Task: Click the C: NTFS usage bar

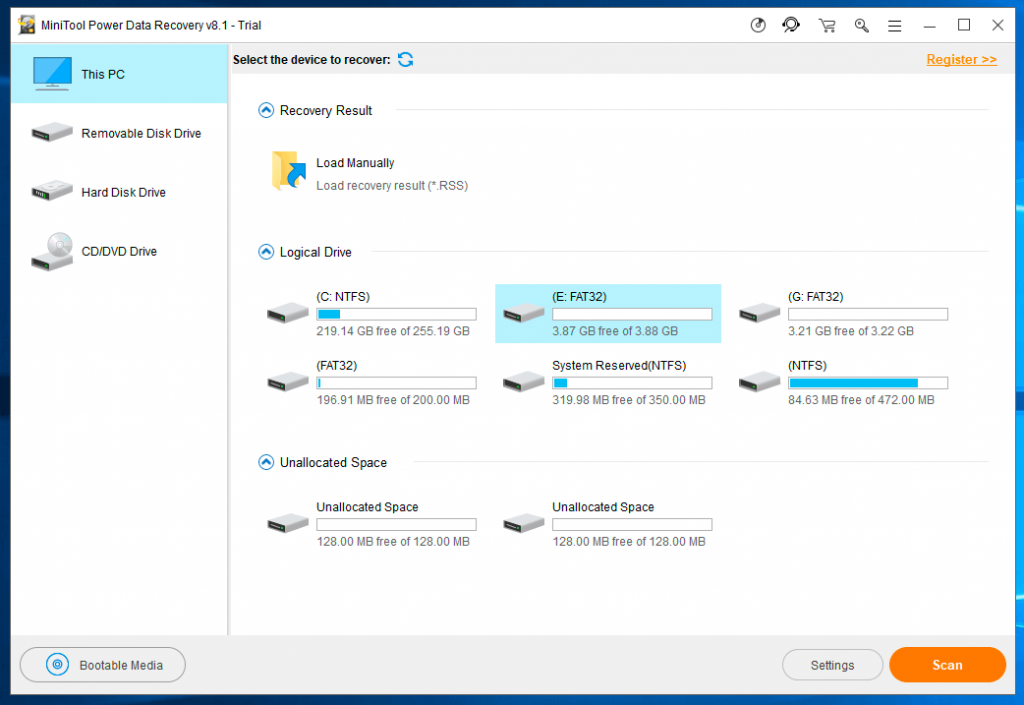Action: [396, 313]
